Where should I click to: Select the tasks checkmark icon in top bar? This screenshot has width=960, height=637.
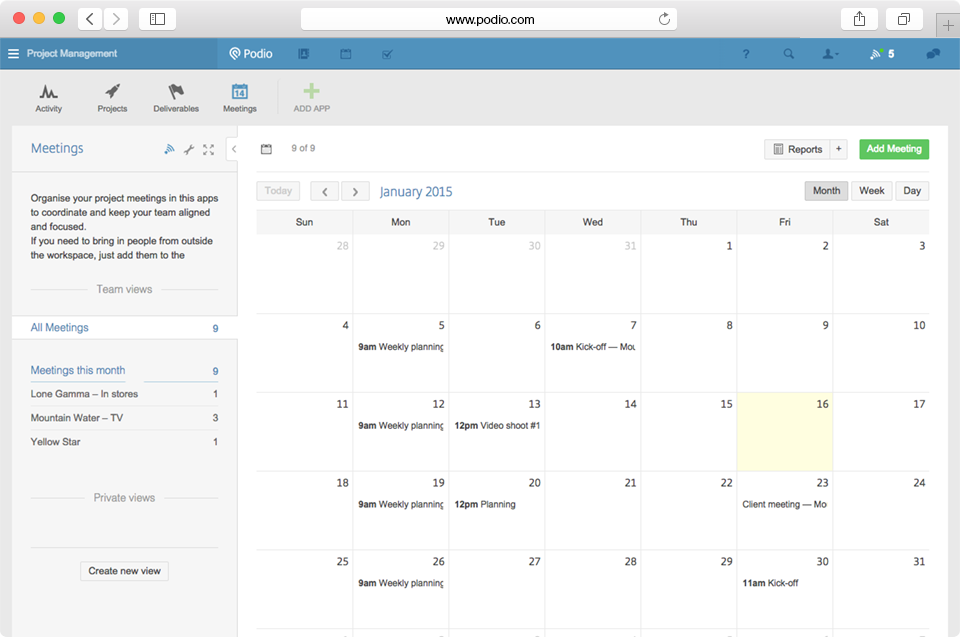point(387,54)
